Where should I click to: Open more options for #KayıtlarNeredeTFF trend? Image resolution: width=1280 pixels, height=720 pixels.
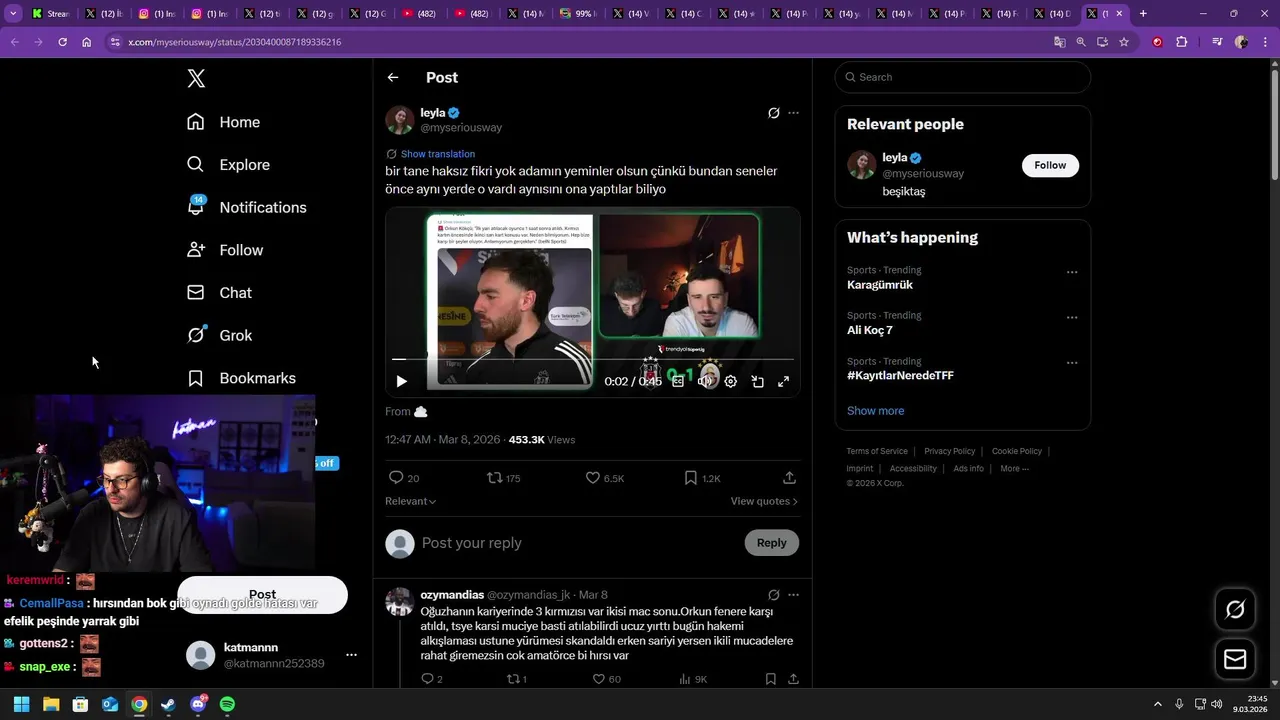tap(1072, 363)
